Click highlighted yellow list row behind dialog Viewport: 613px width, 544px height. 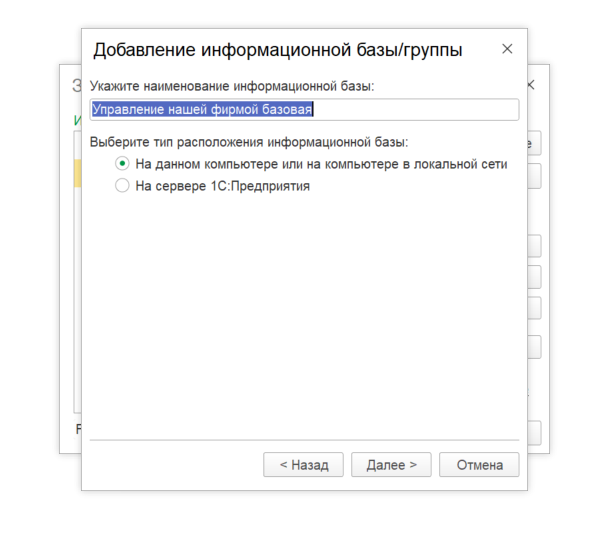(76, 173)
